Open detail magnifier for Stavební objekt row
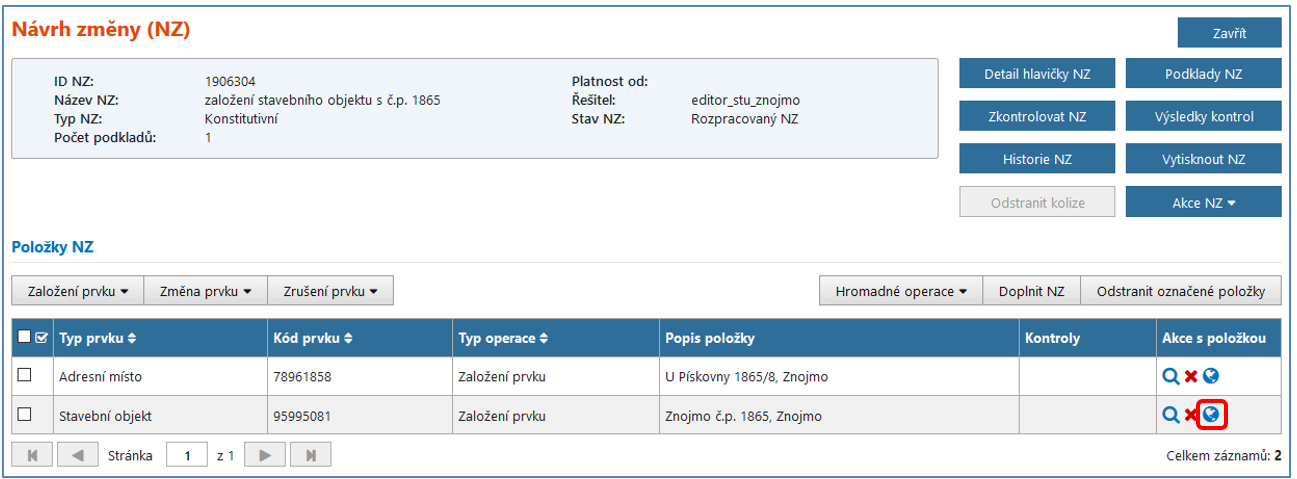 point(1170,415)
